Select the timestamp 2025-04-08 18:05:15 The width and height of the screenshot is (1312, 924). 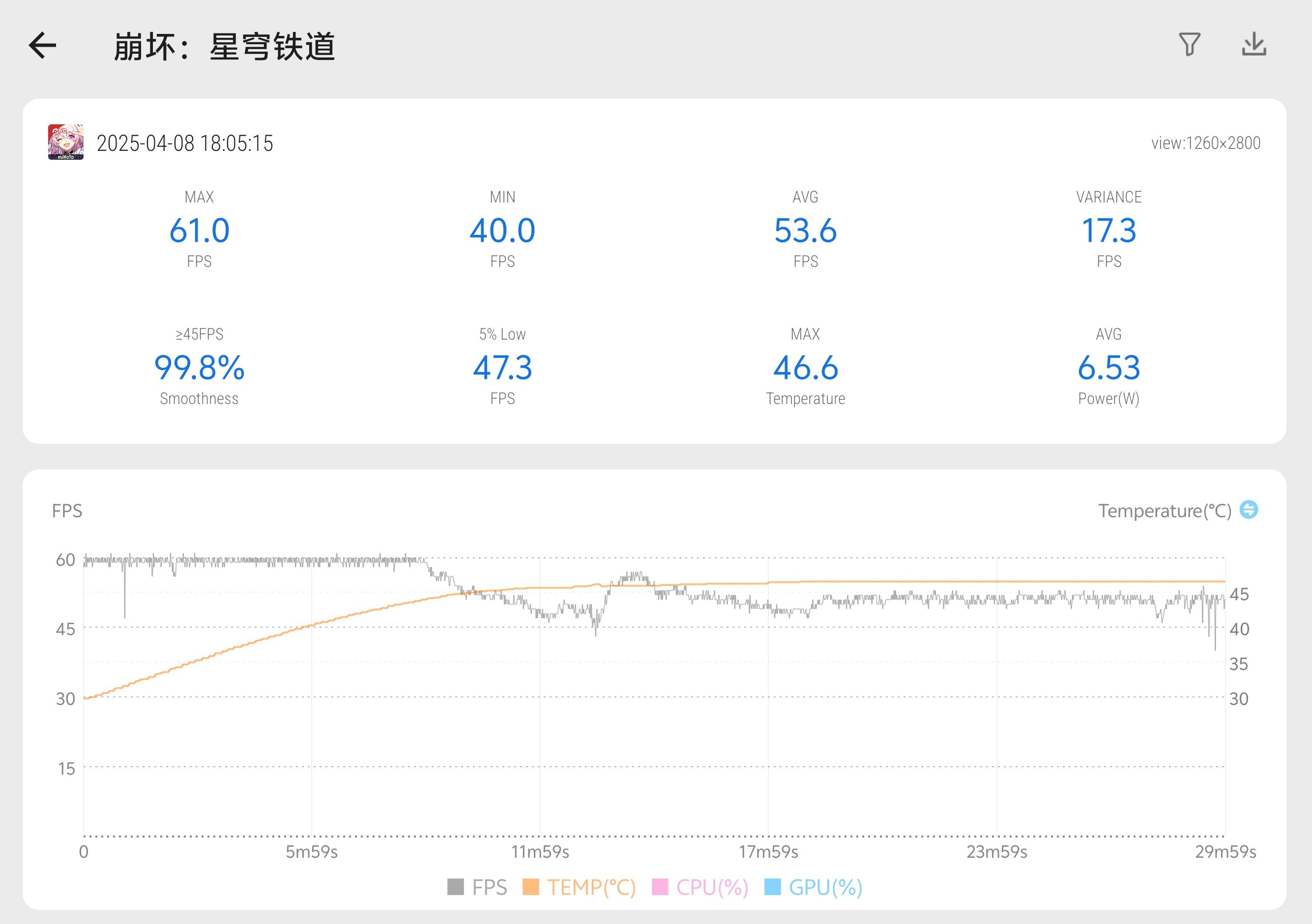point(184,143)
